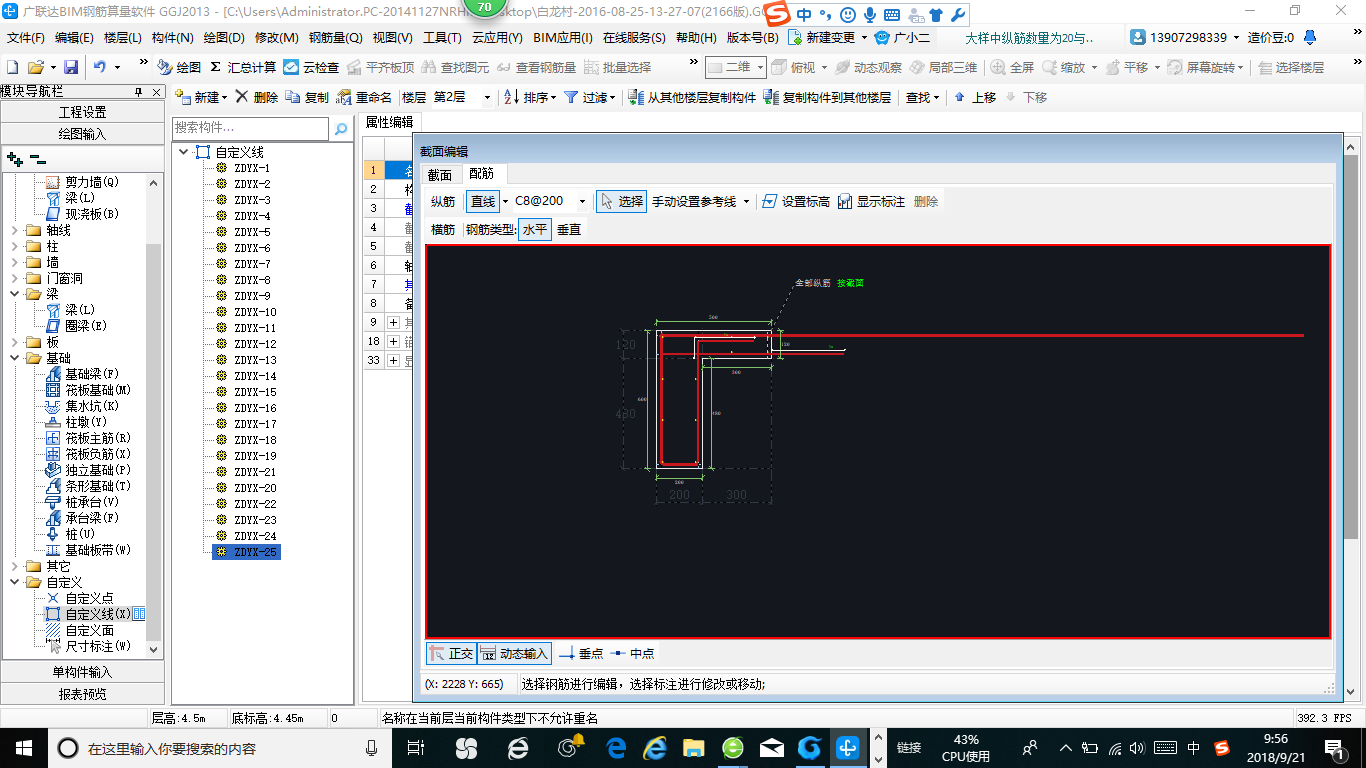This screenshot has height=768, width=1366.
Task: Click 动态观察 orbit view tool
Action: coord(868,67)
